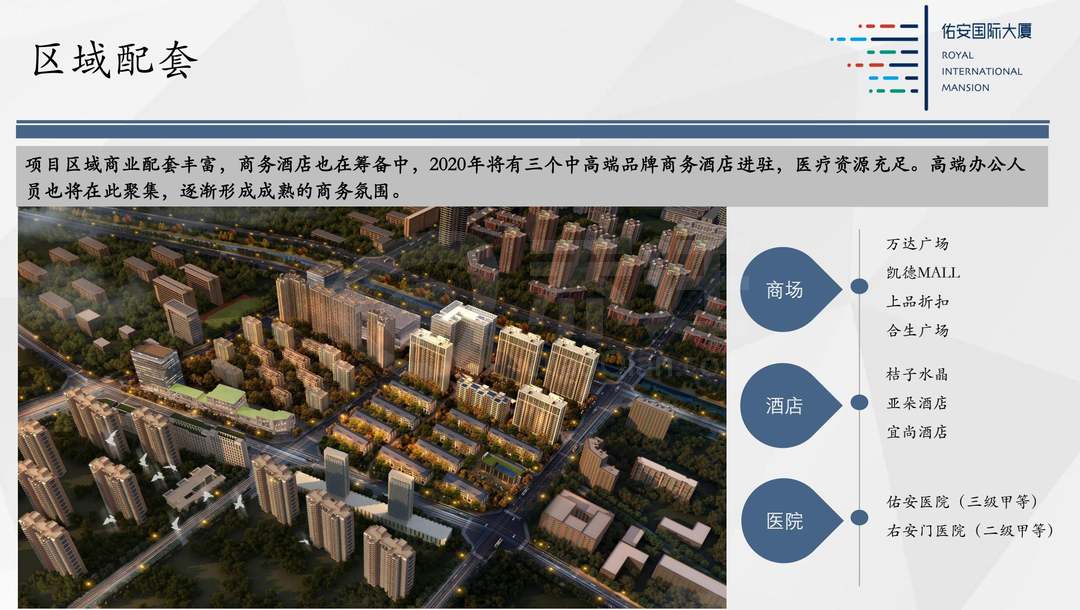The width and height of the screenshot is (1080, 610).
Task: Select the 佑安国际大厦 logo text
Action: coord(986,30)
